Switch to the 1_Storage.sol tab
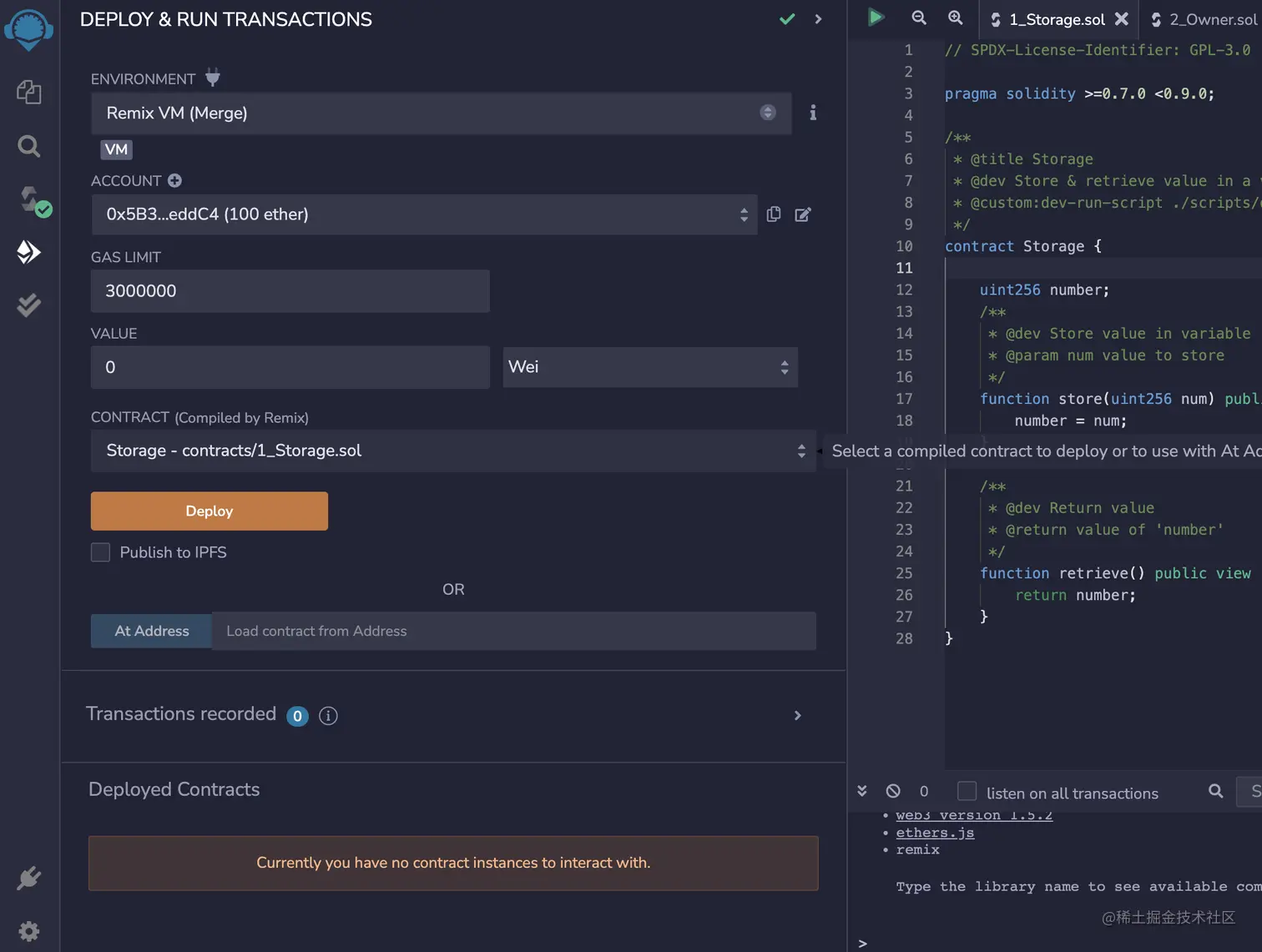 tap(1057, 19)
